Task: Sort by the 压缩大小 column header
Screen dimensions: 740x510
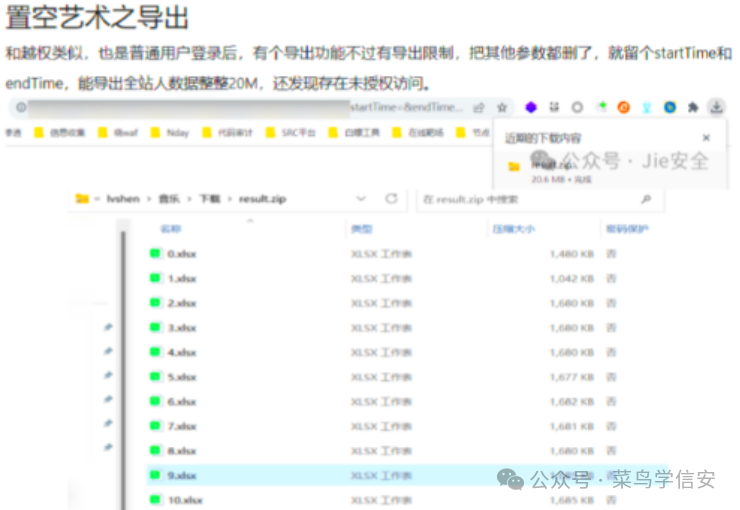Action: click(513, 229)
